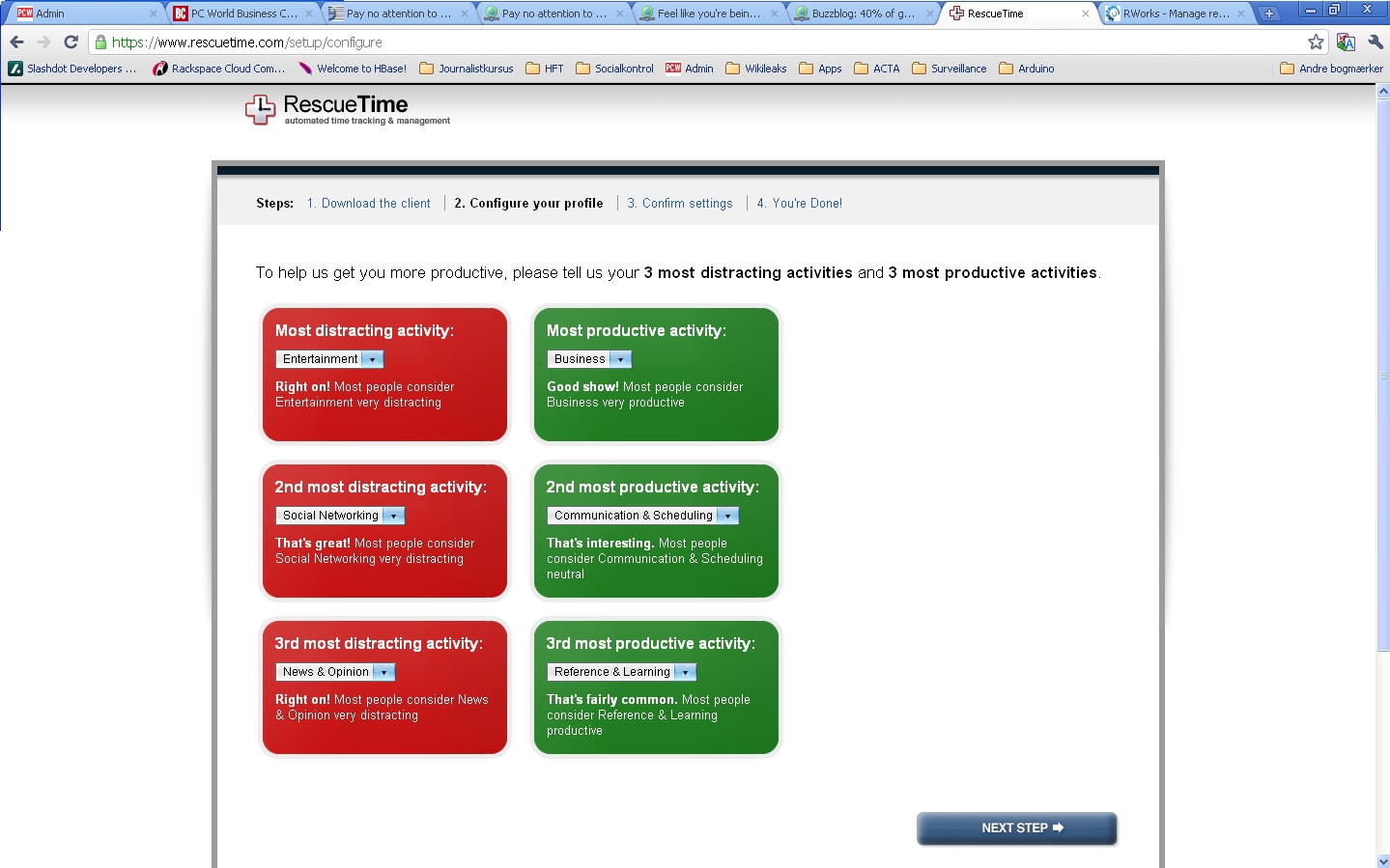Go to step 1 Download the client
Image resolution: width=1390 pixels, height=868 pixels.
click(x=369, y=204)
